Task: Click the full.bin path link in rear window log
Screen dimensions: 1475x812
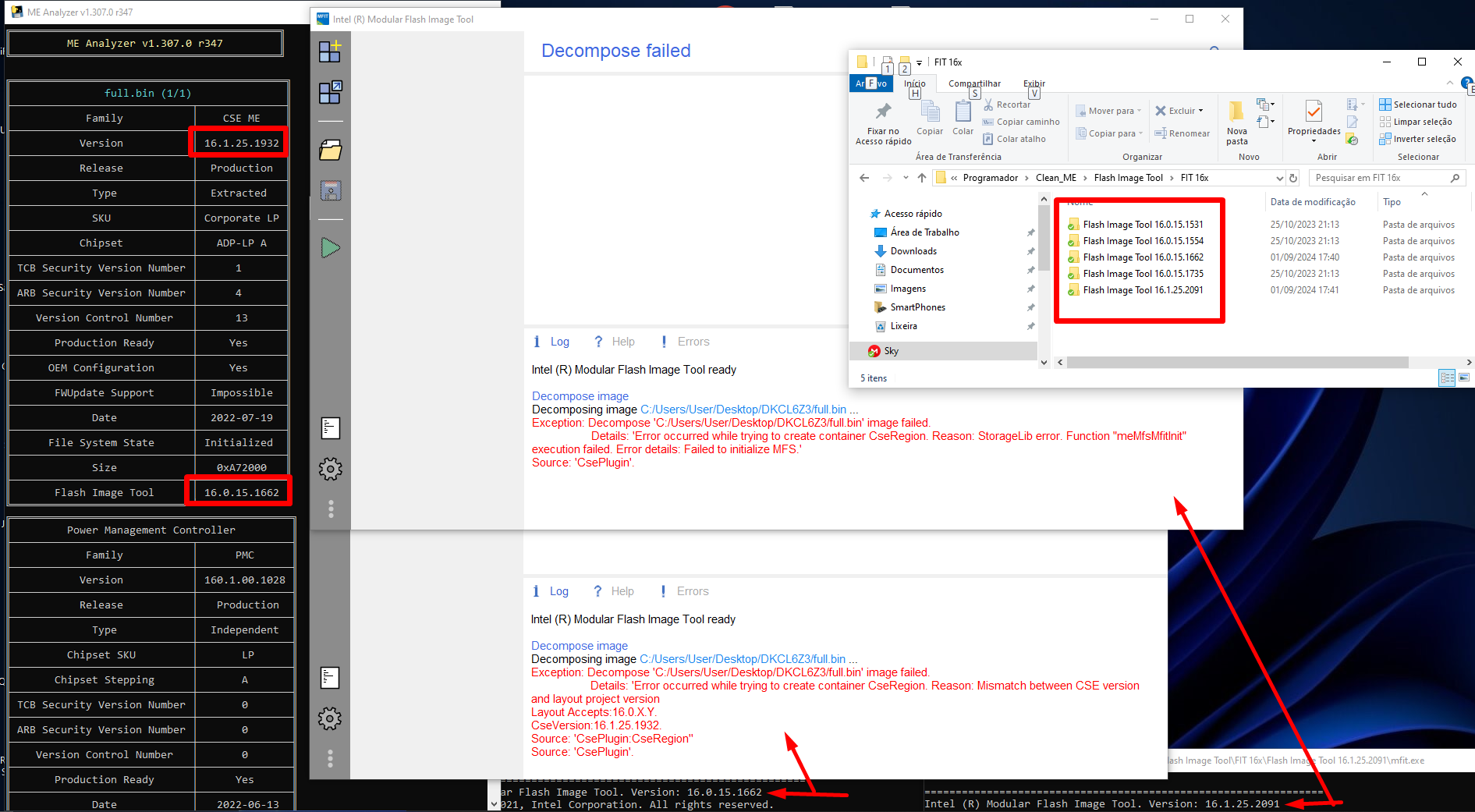Action: coord(743,659)
